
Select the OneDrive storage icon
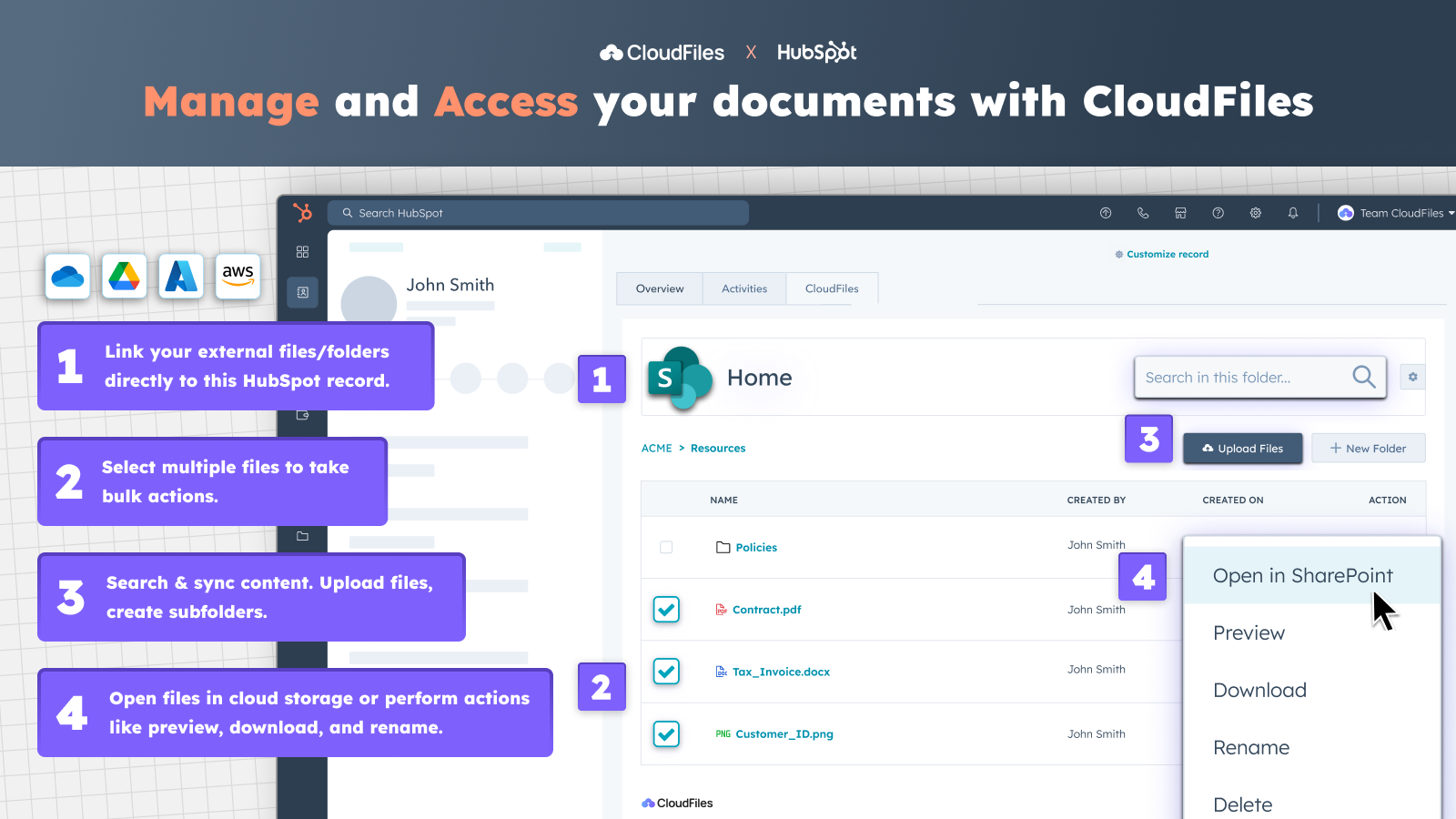click(x=67, y=277)
